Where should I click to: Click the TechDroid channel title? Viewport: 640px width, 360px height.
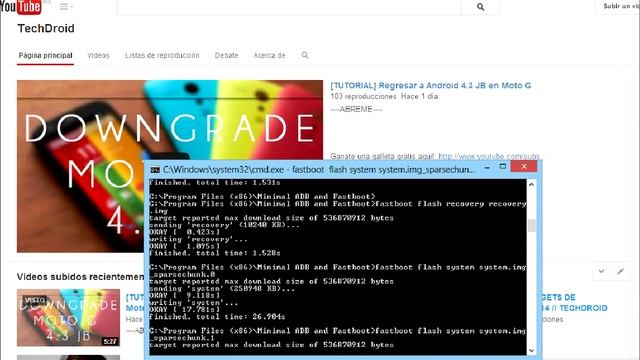(46, 29)
